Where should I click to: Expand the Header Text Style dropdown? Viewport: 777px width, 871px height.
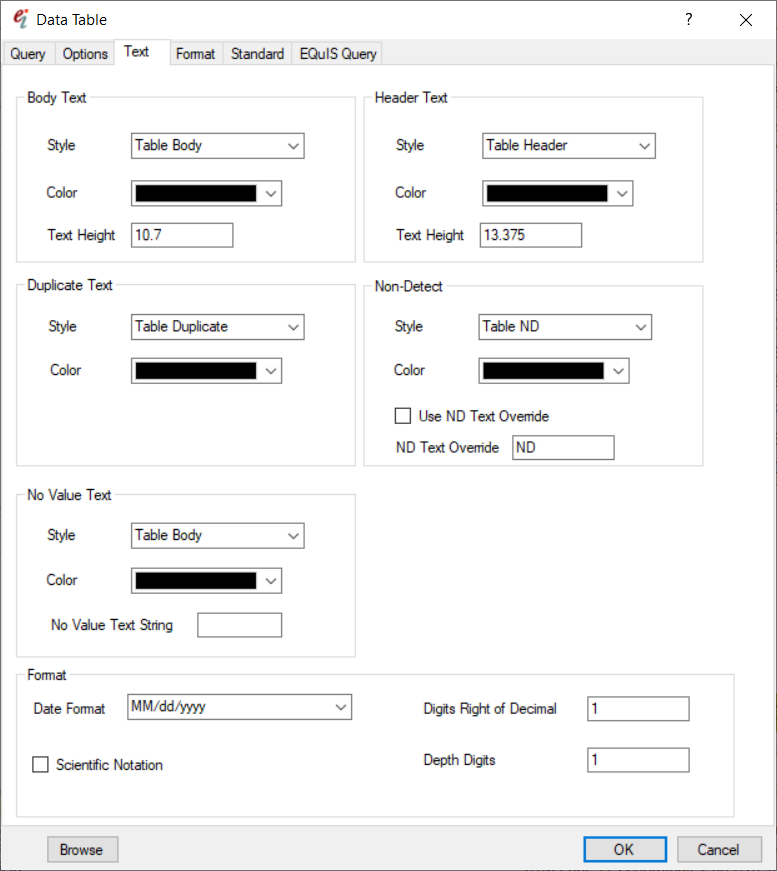[568, 146]
